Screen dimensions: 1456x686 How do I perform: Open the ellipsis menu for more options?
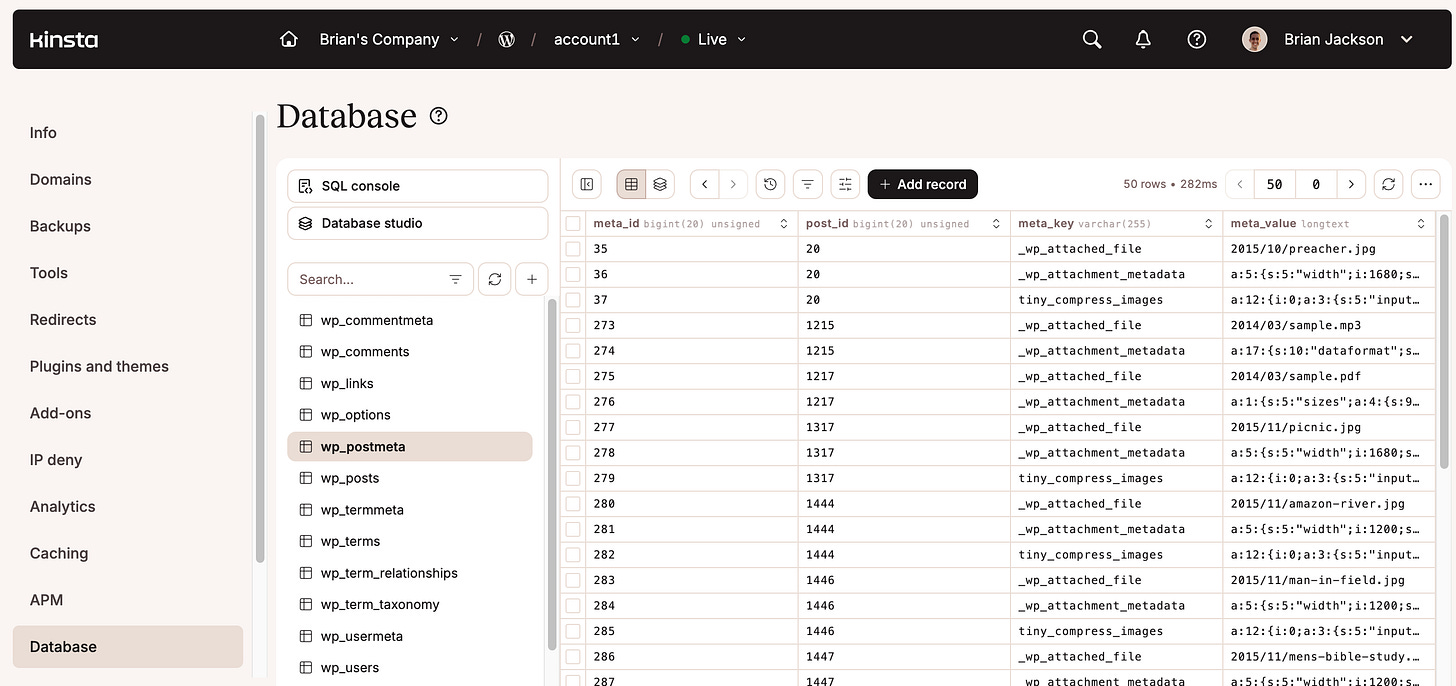pyautogui.click(x=1426, y=184)
